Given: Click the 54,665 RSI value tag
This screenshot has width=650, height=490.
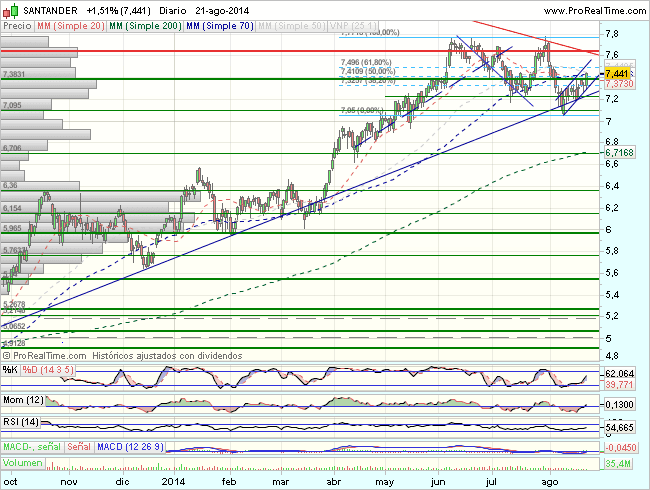Looking at the screenshot, I should coord(619,427).
